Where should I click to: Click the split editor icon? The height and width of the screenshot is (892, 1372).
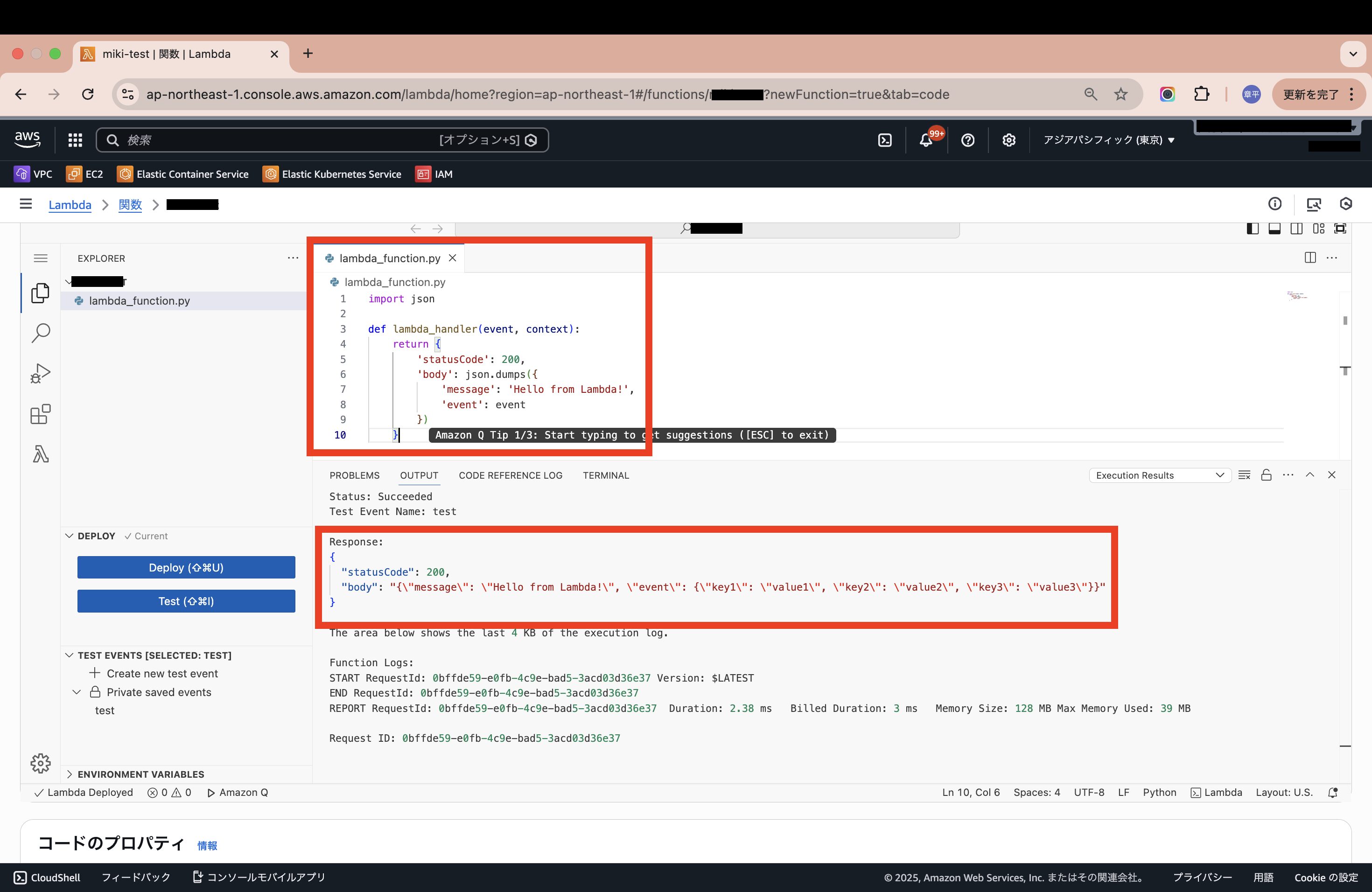pos(1310,258)
